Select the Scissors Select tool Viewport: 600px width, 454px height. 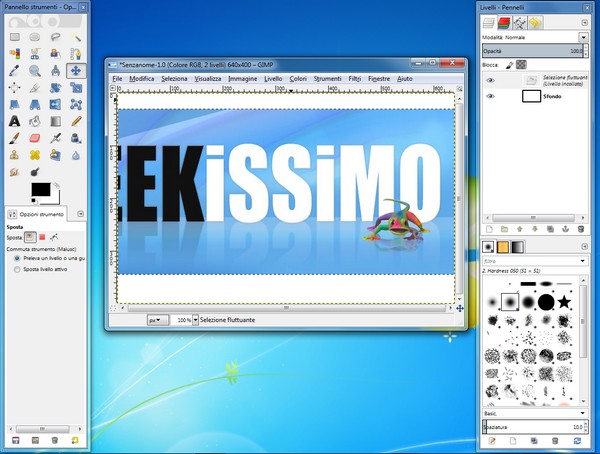(x=35, y=54)
